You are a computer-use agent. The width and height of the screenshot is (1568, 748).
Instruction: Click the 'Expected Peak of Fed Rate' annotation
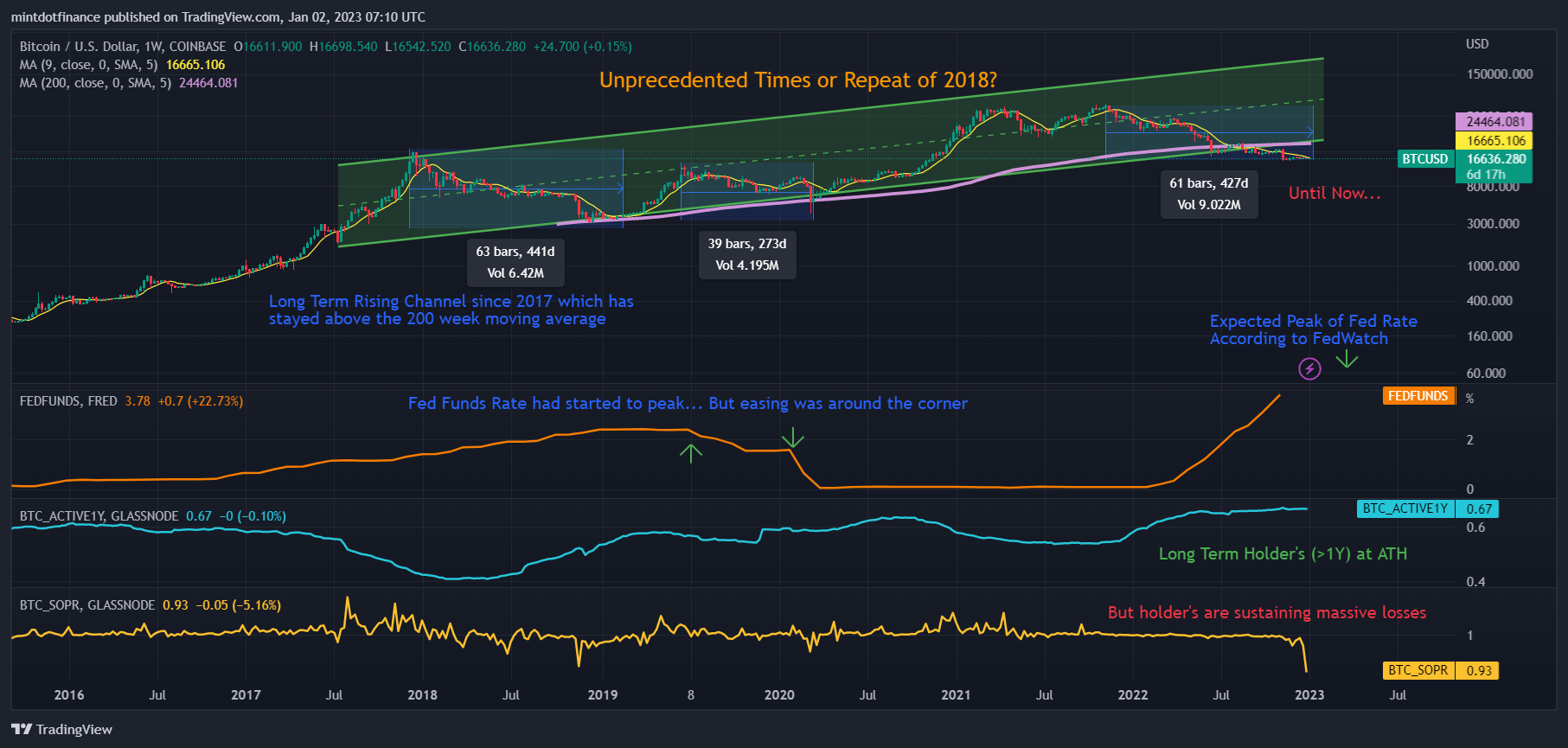pos(1313,329)
